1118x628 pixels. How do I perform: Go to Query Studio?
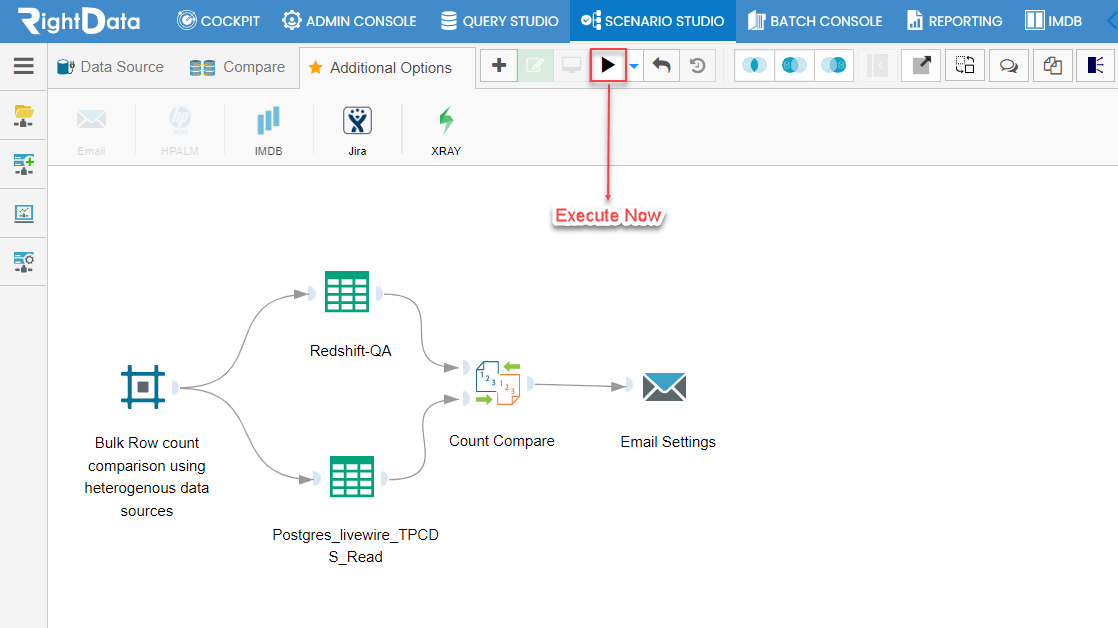(x=499, y=21)
